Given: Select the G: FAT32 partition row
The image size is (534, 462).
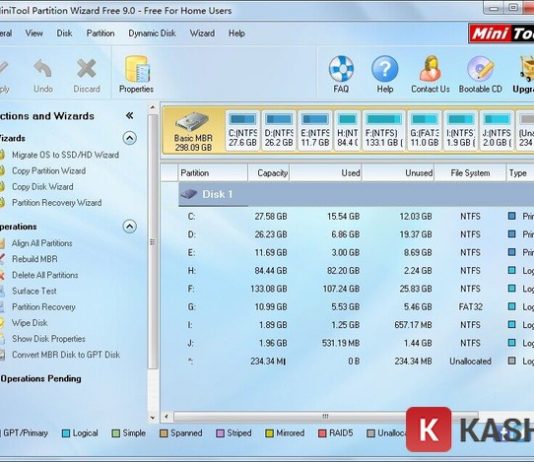Looking at the screenshot, I should click(356, 307).
